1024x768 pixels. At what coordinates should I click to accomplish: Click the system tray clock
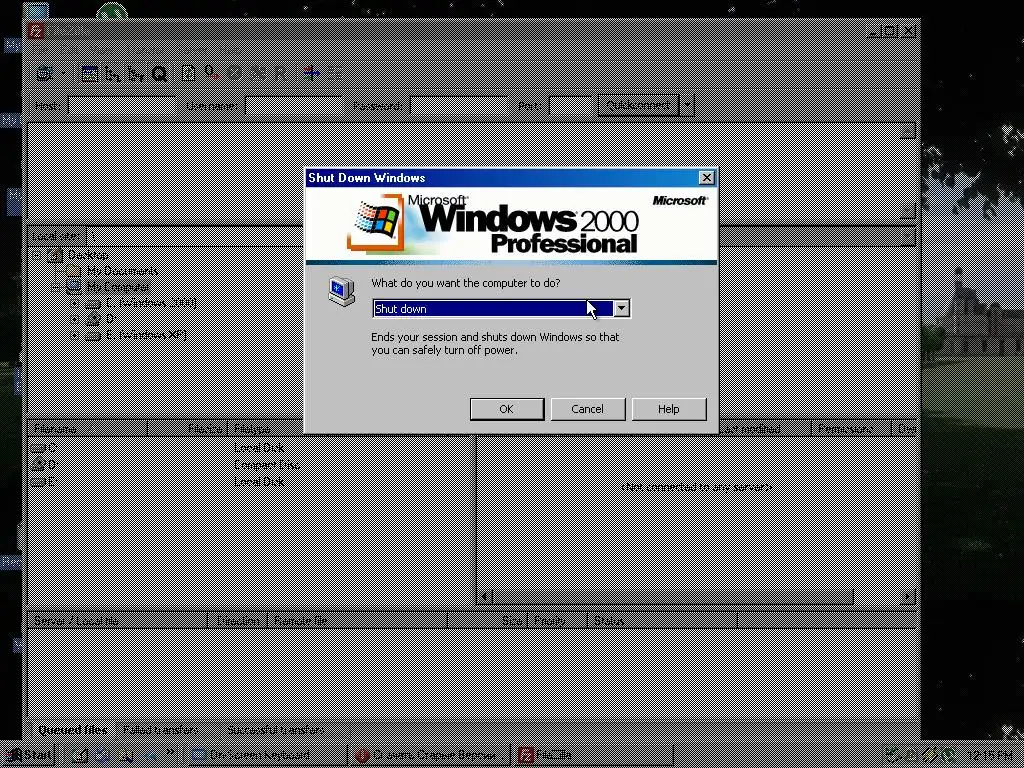tap(991, 756)
